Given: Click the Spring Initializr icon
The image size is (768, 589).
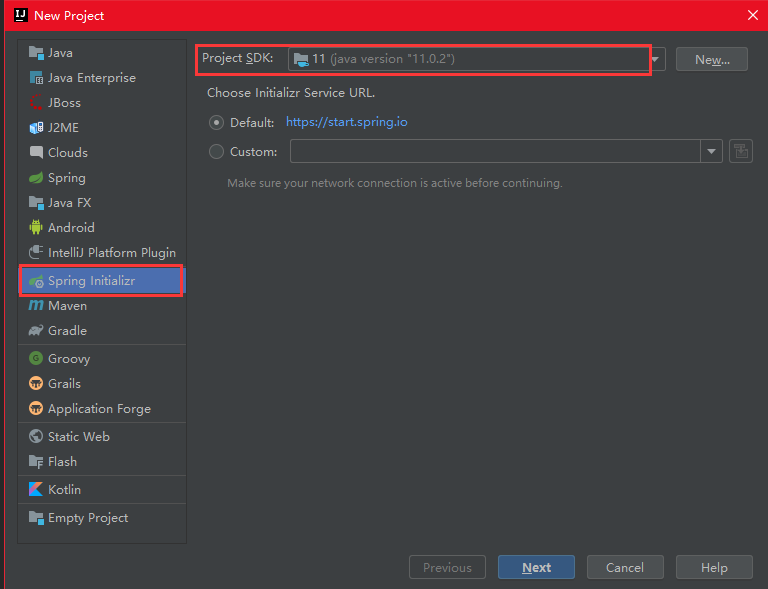Looking at the screenshot, I should (36, 281).
